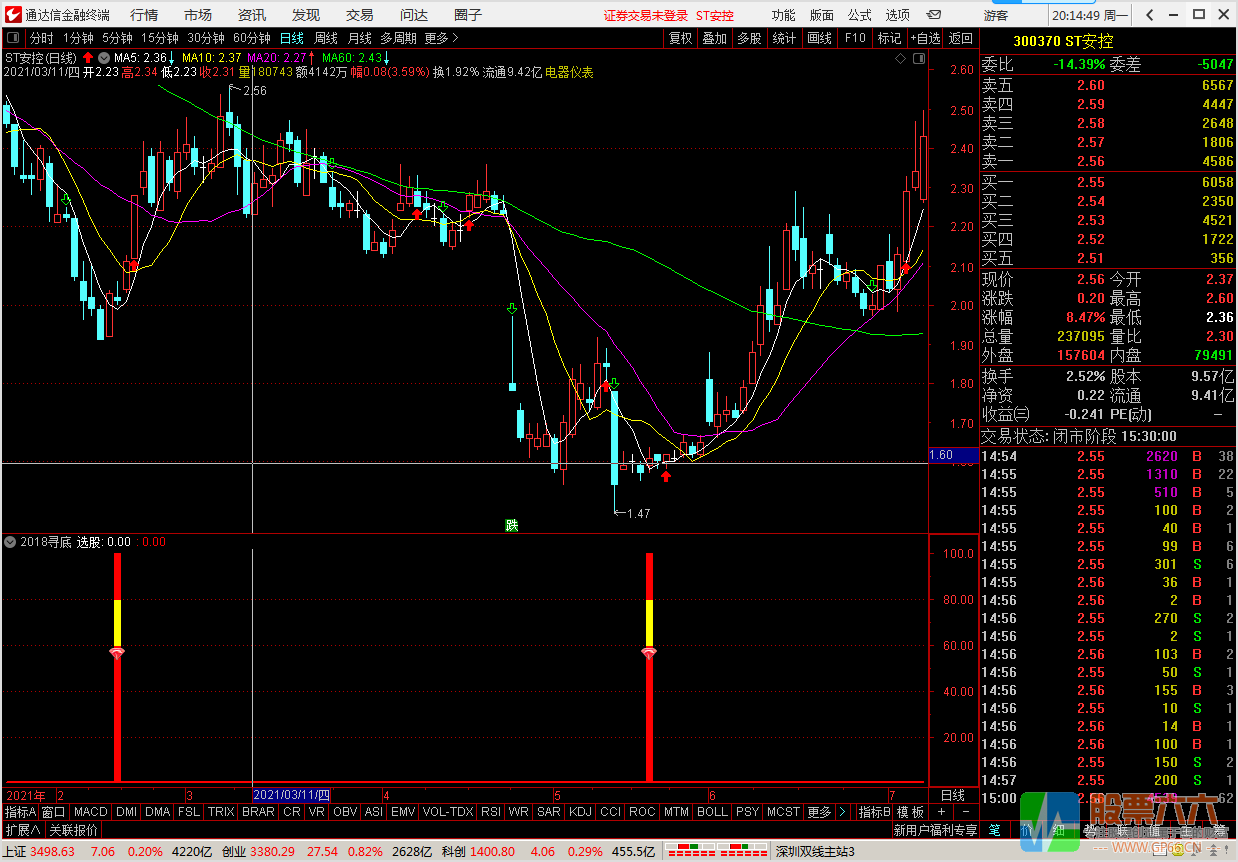Viewport: 1238px width, 862px height.
Task: Open the 市场 menu
Action: pyautogui.click(x=198, y=15)
